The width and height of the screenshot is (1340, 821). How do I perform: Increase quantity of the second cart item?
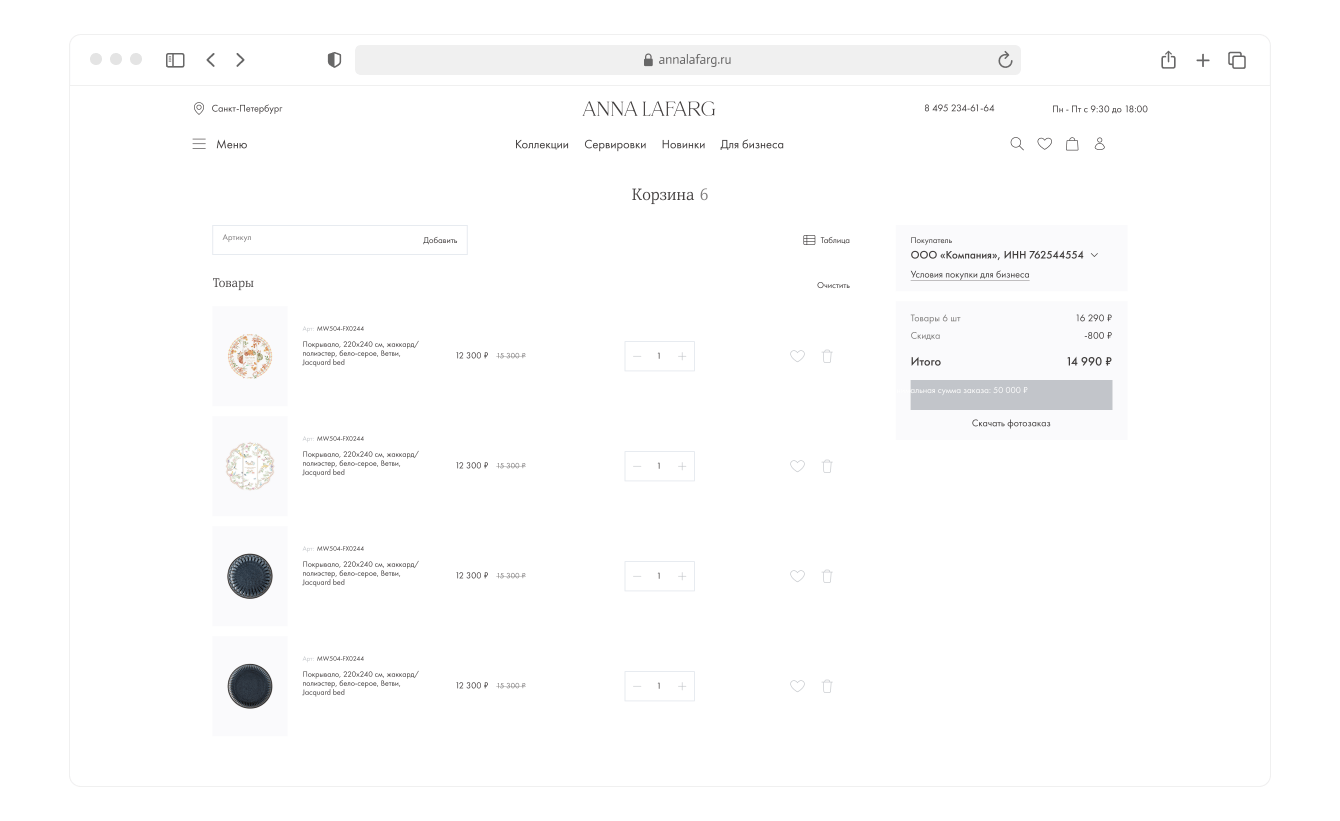(682, 466)
